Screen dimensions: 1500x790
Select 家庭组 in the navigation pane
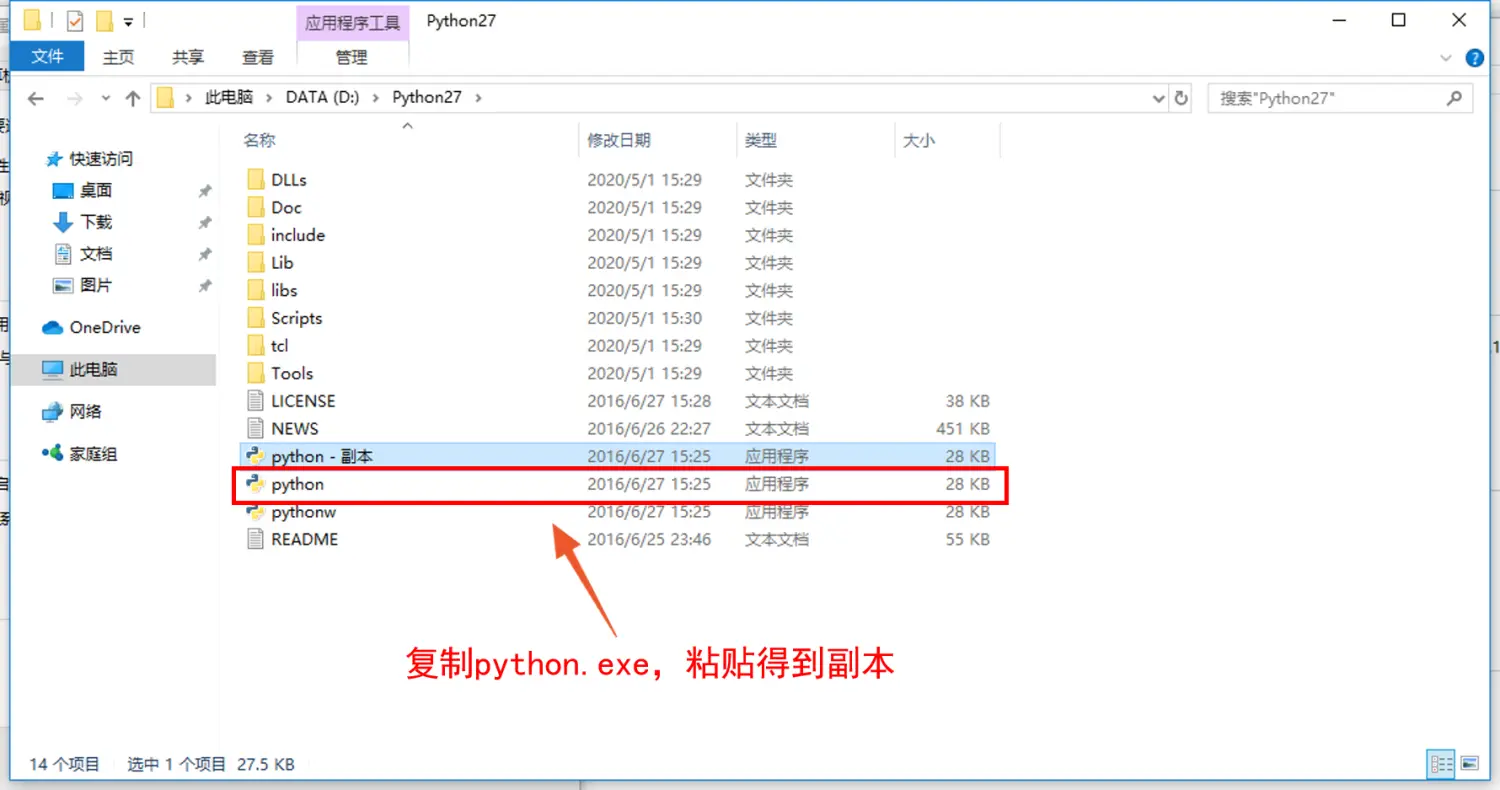tap(93, 454)
